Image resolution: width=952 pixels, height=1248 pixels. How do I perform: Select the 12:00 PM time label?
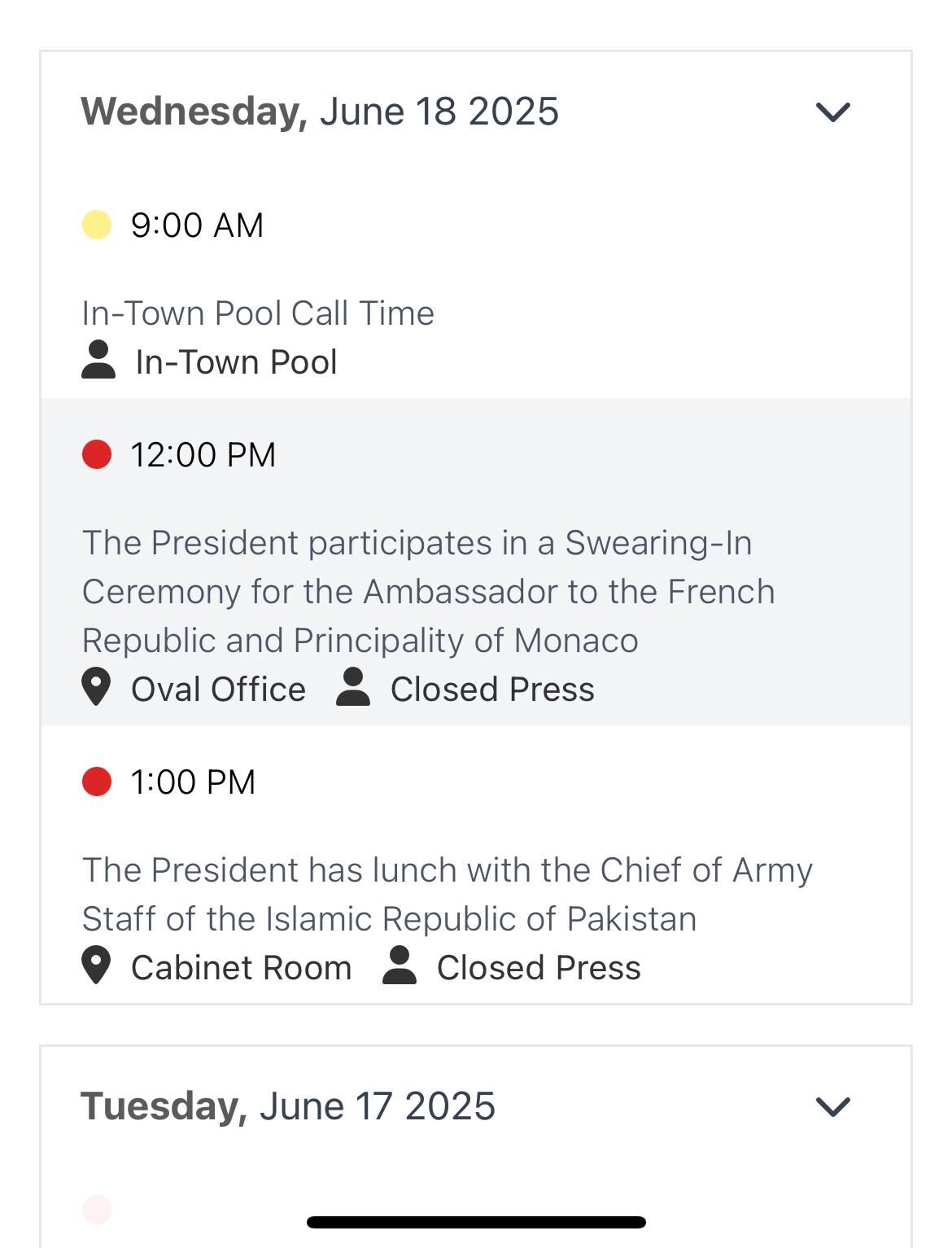tap(203, 455)
